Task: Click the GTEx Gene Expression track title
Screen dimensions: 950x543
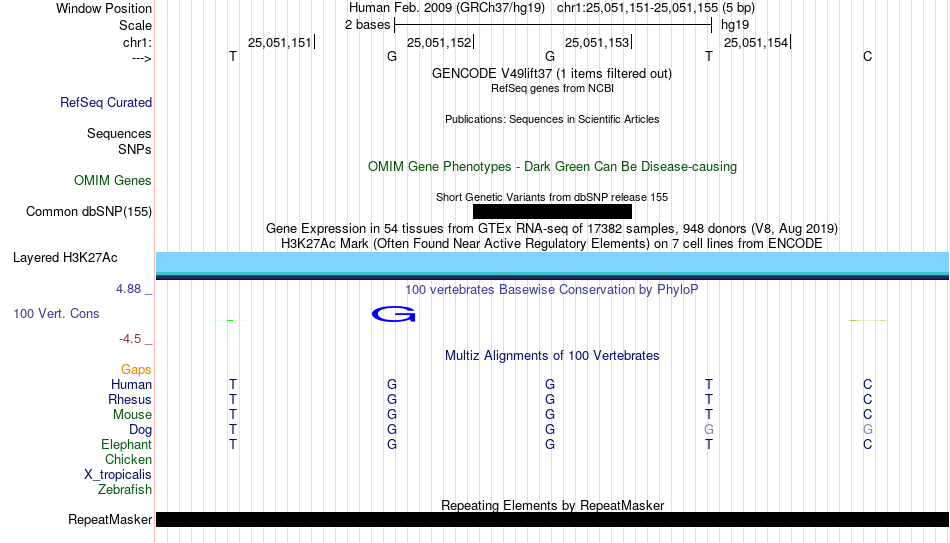Action: click(552, 228)
